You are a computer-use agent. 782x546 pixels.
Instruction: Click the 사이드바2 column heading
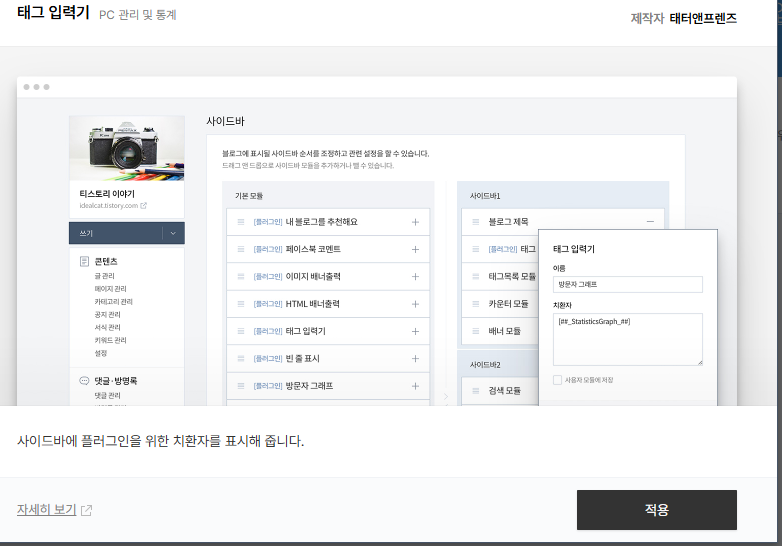pyautogui.click(x=485, y=365)
